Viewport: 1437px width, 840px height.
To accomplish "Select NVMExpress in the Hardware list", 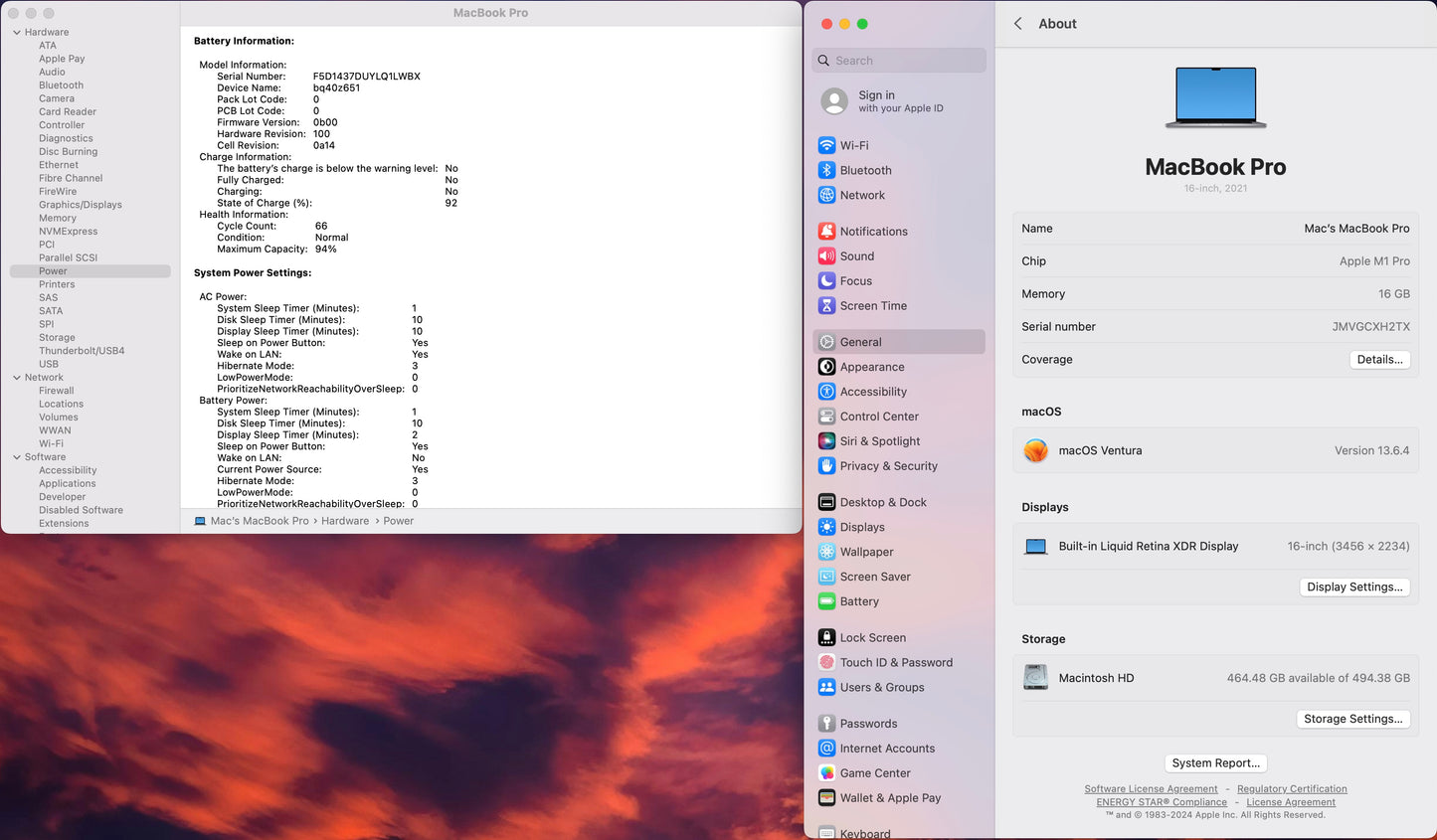I will (69, 232).
